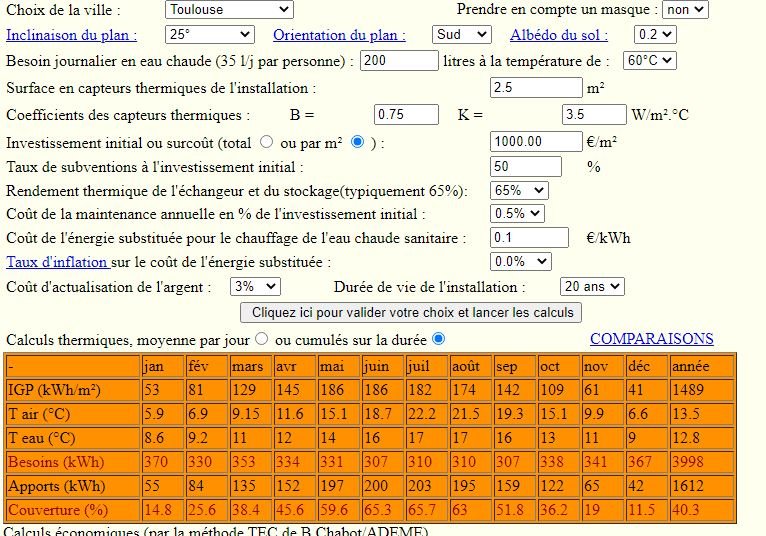
Task: Click the subsidy rate field showing 50
Action: (x=526, y=167)
